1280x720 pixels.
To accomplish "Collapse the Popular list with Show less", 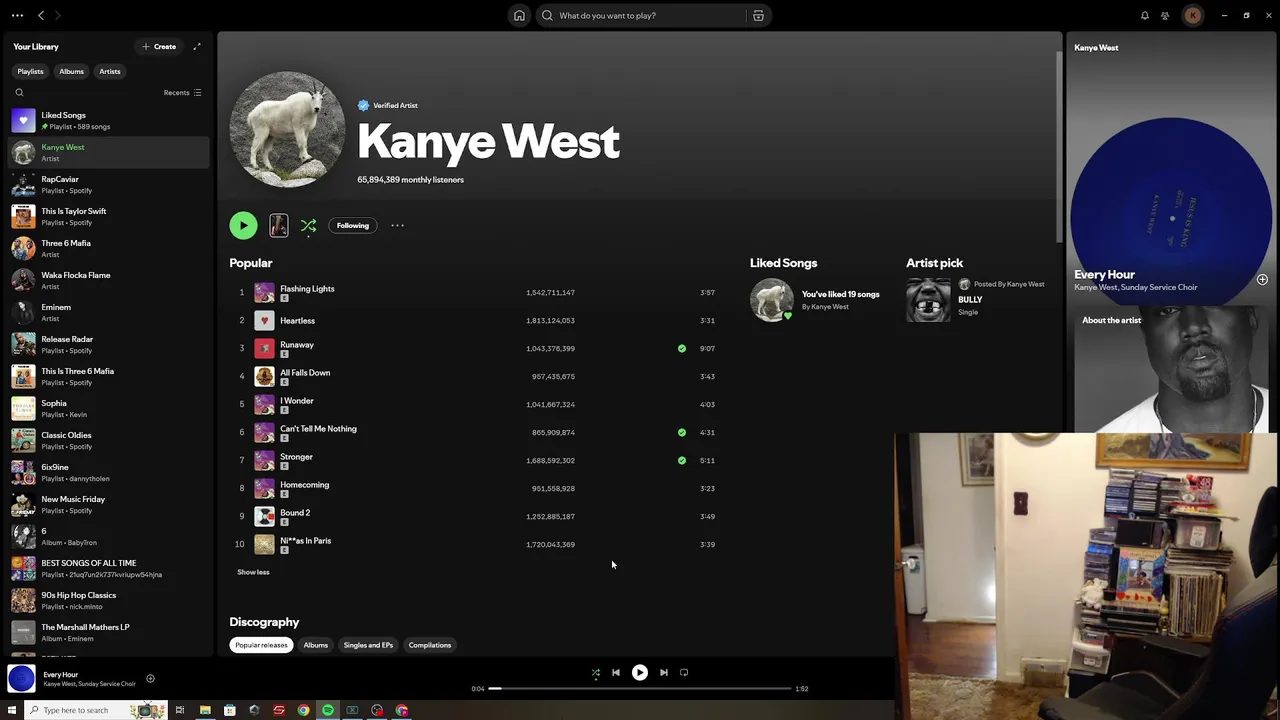I will click(253, 572).
